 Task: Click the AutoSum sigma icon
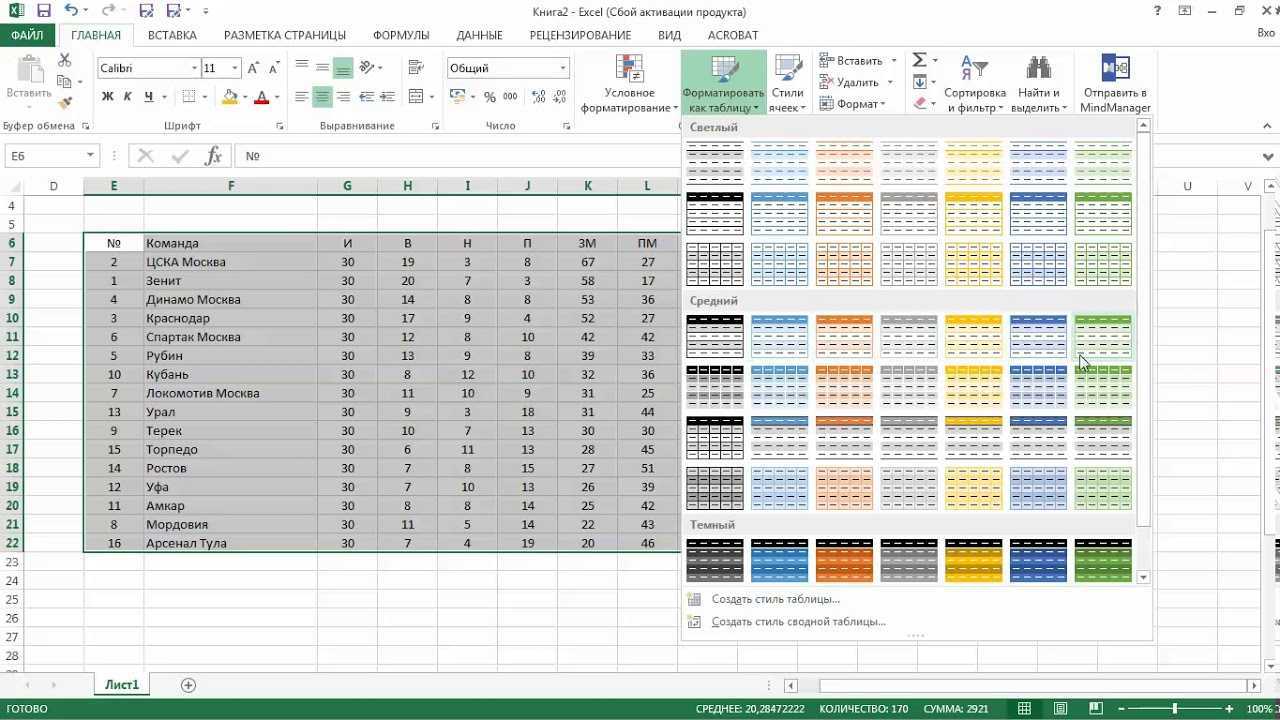tap(920, 60)
